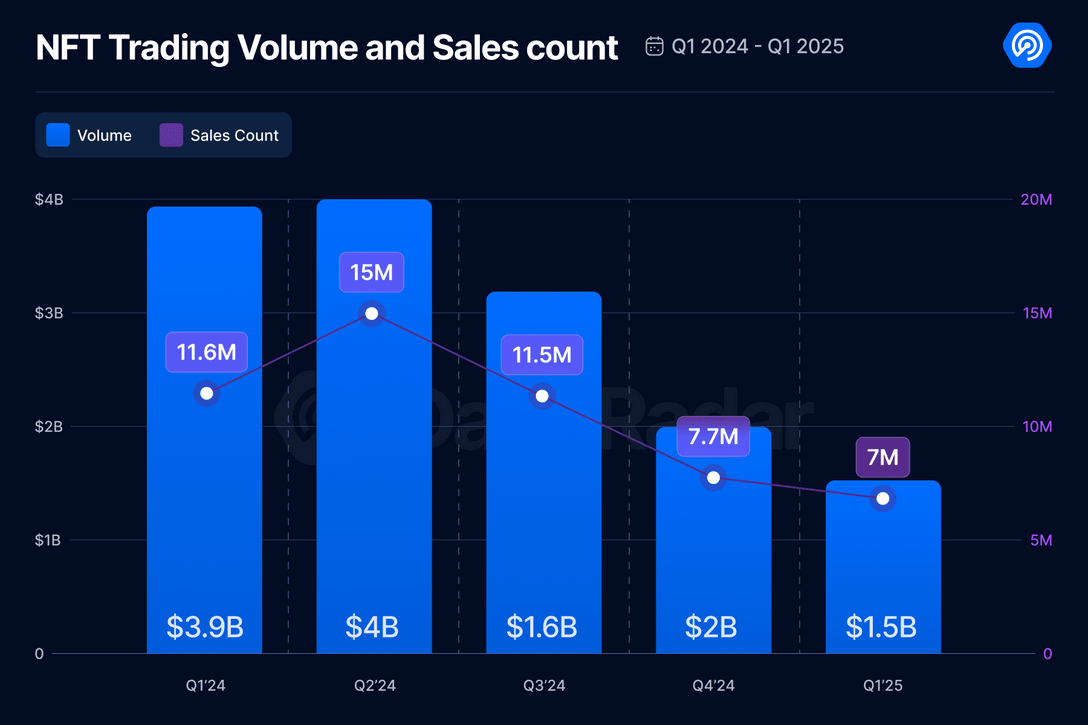Click the blue Volume color swatch
Screen dimensions: 1088x725
click(x=58, y=135)
